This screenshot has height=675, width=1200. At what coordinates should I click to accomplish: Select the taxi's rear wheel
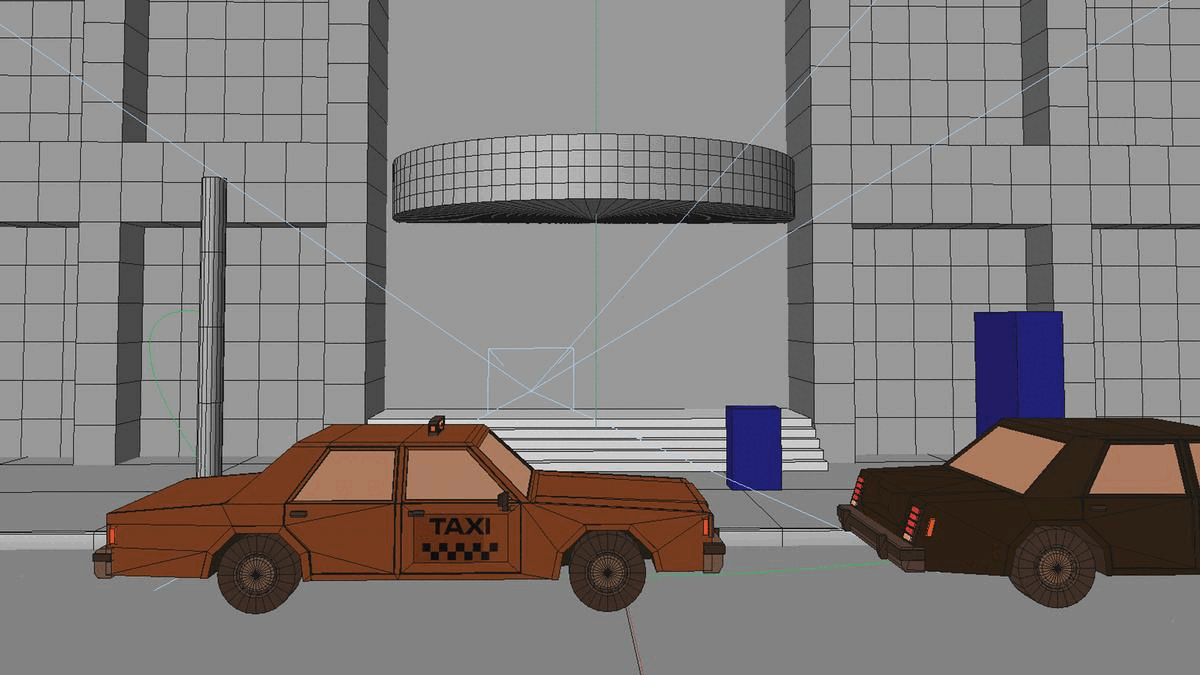click(x=259, y=574)
